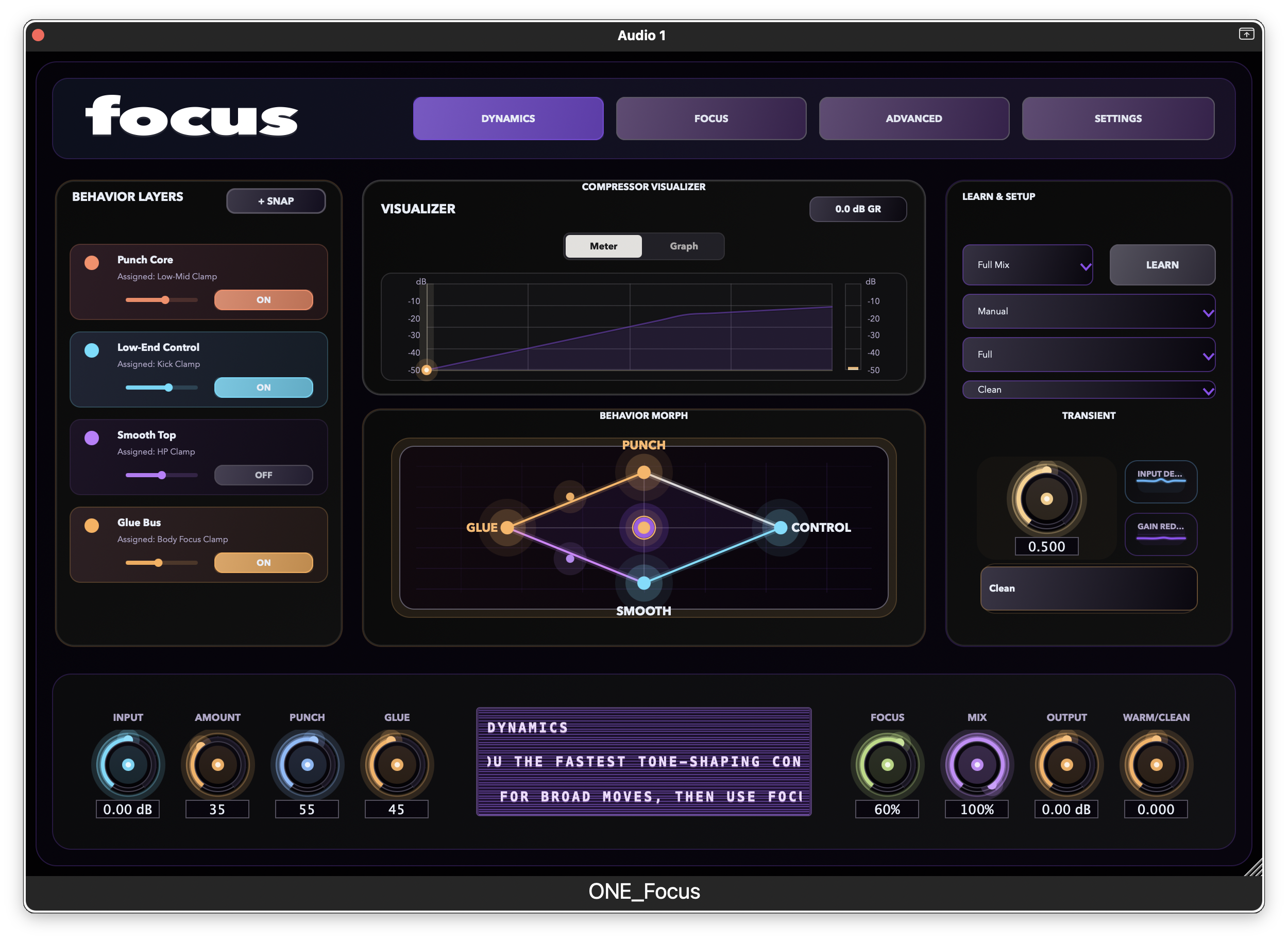
Task: Expand the Clean character dropdown
Action: tap(1088, 390)
